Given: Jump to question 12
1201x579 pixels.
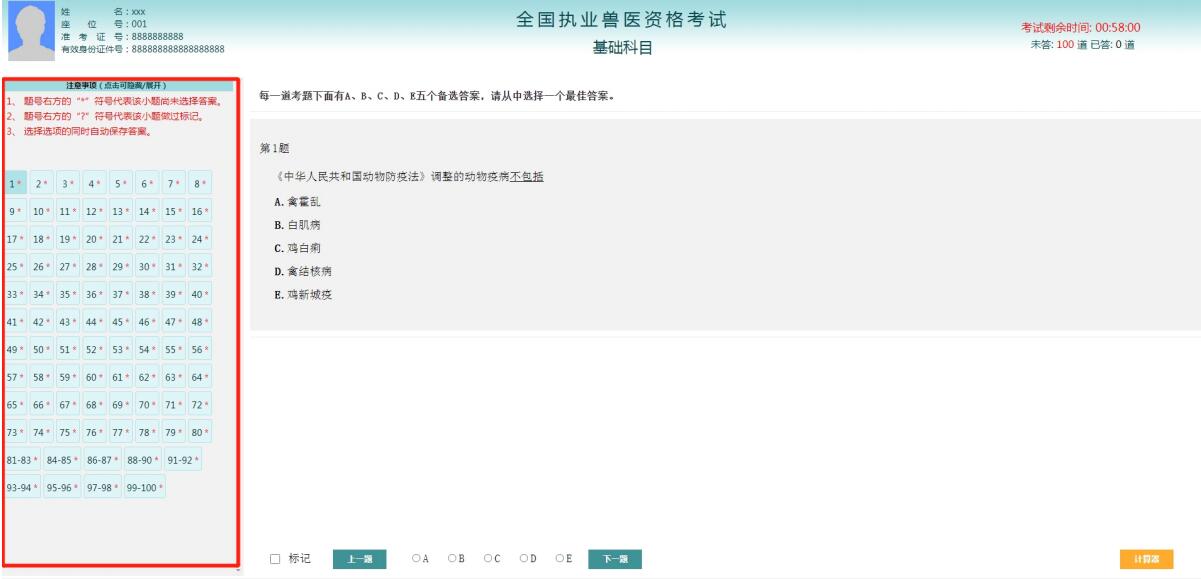Looking at the screenshot, I should [x=94, y=211].
